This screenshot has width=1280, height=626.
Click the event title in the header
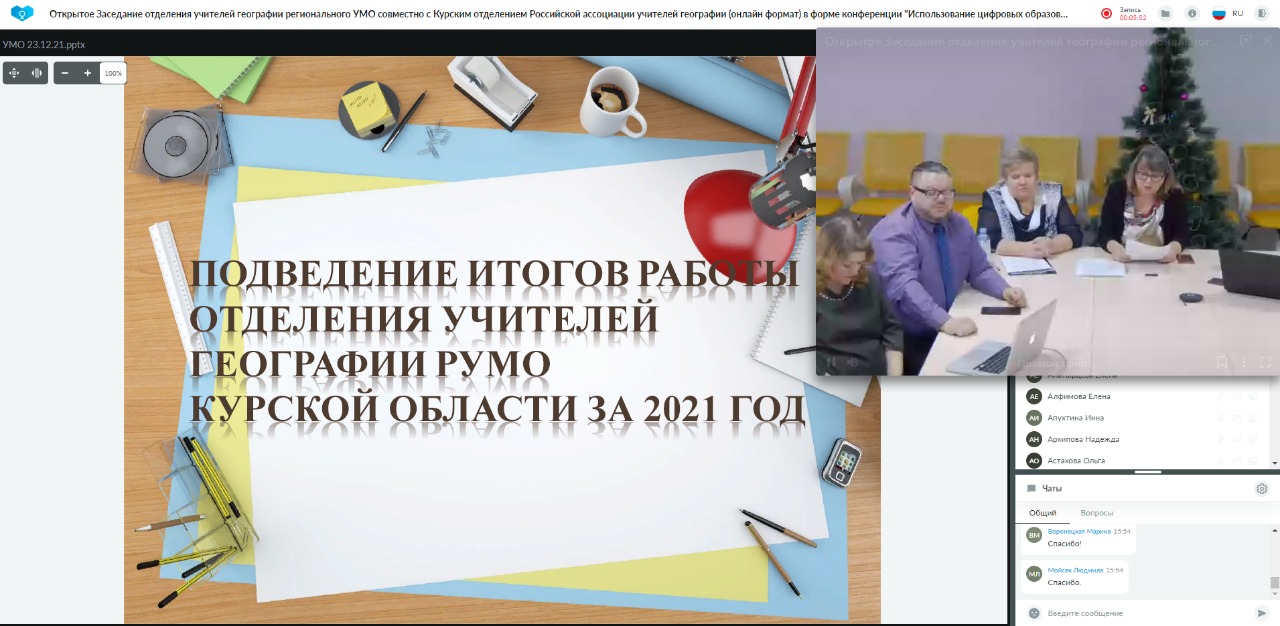click(x=558, y=14)
